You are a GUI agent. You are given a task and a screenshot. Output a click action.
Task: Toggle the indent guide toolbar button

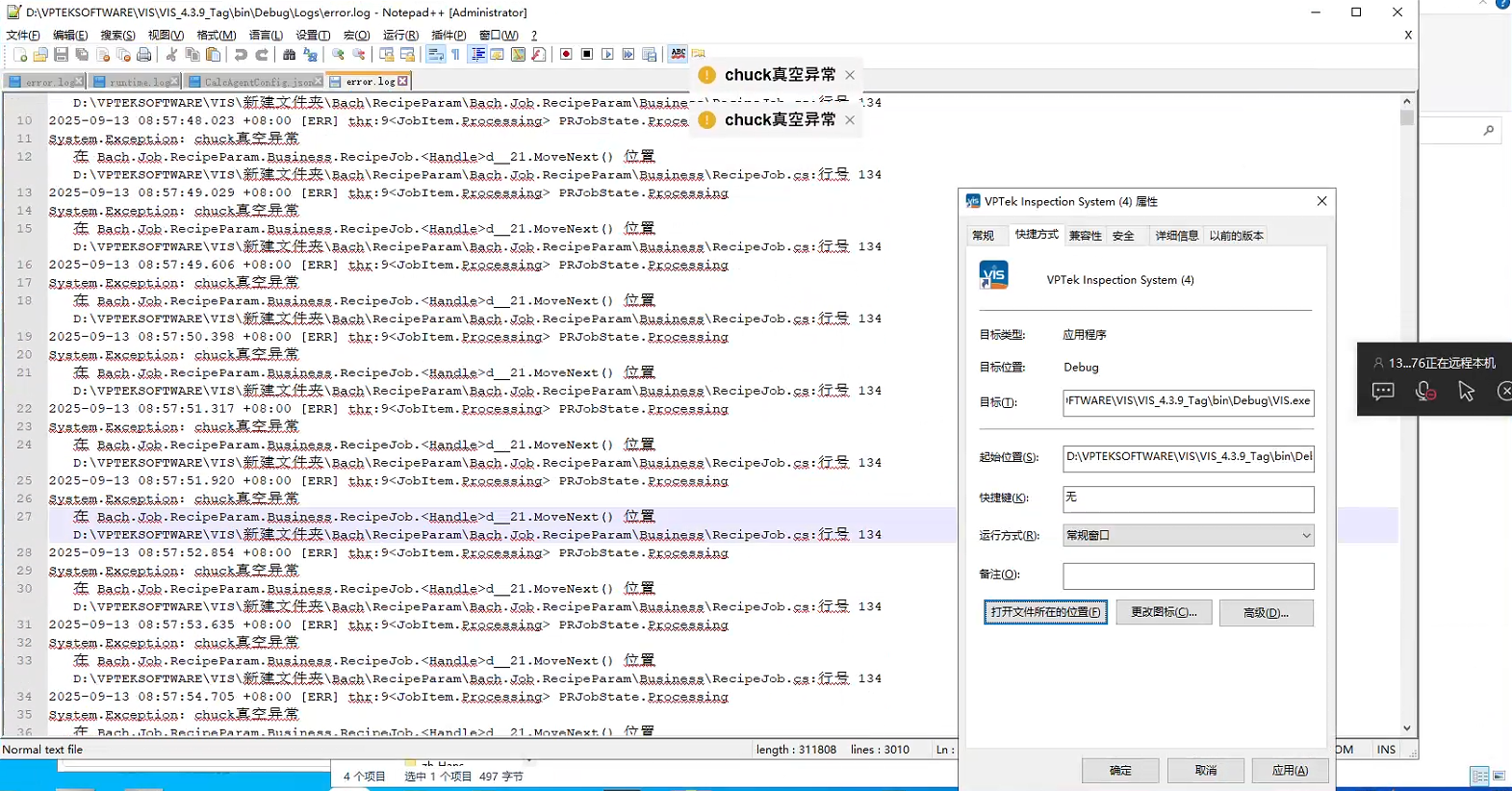click(477, 55)
